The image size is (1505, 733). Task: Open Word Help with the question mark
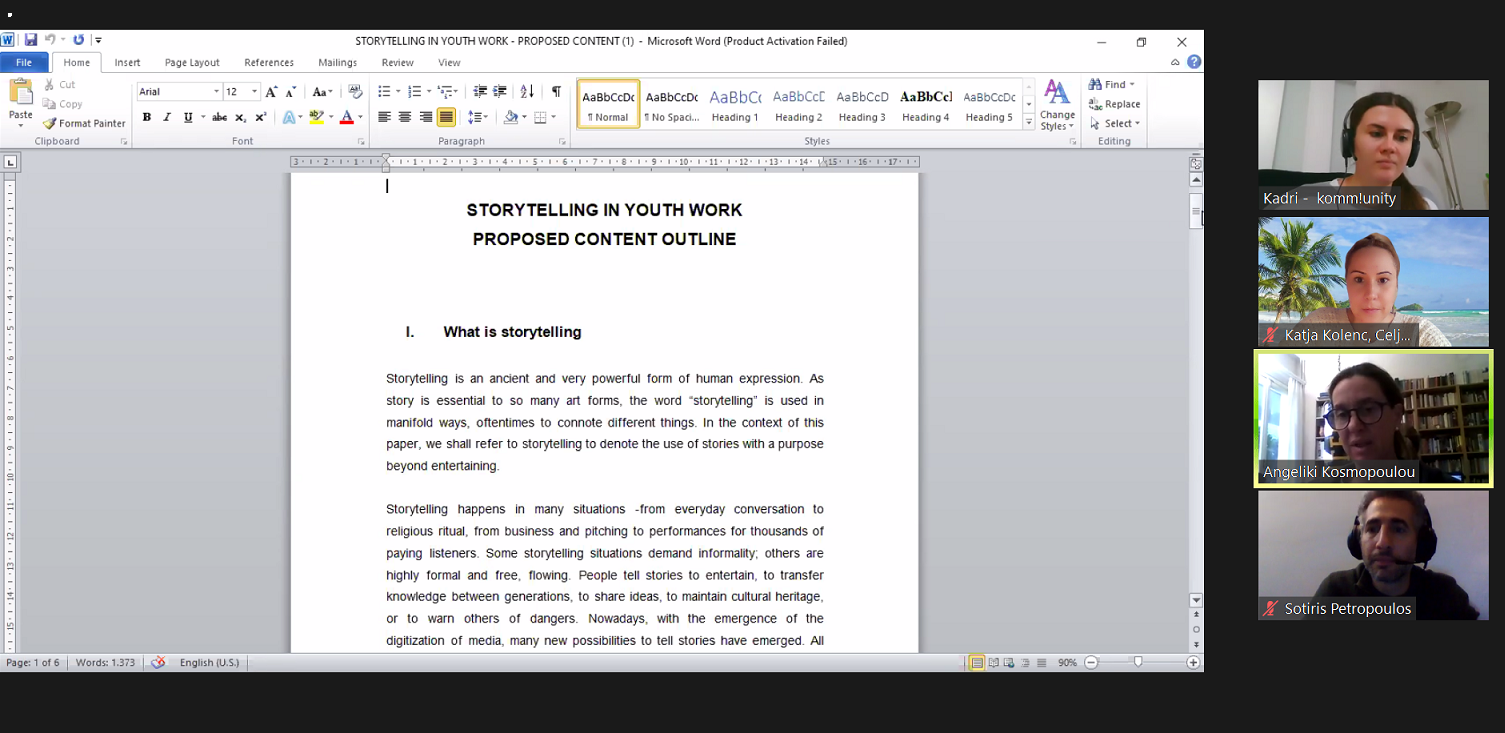coord(1194,62)
